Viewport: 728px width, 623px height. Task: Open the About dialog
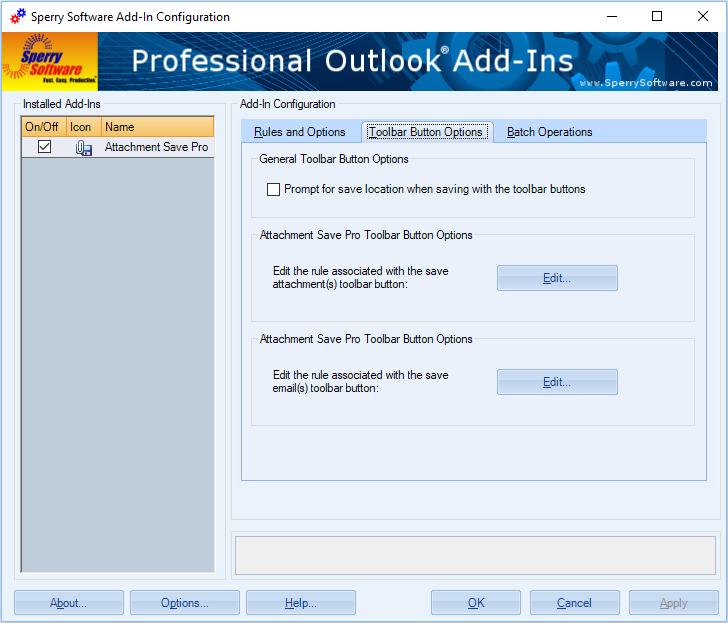[69, 603]
